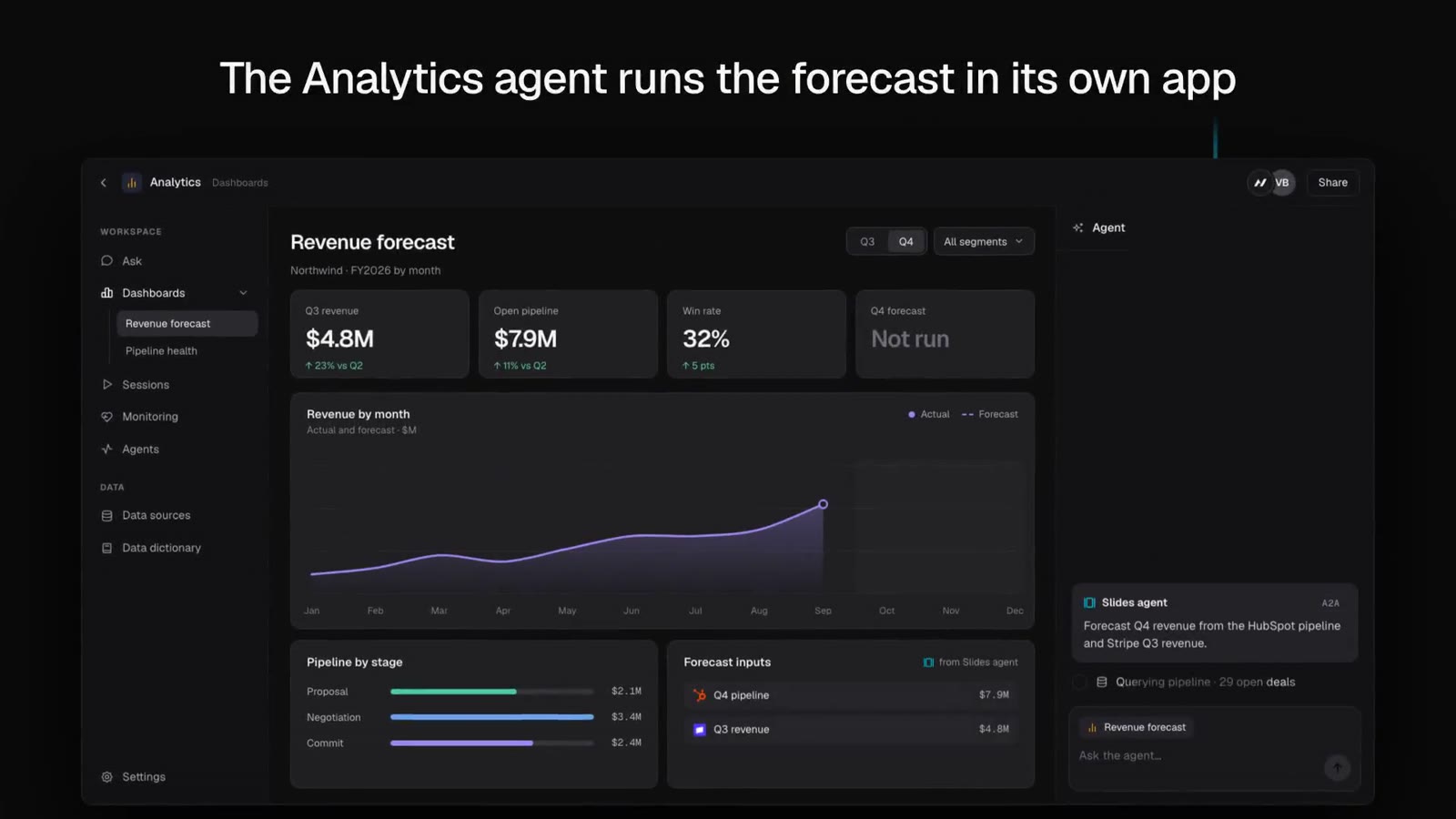Click the '23% vs Q2' change indicator
The width and height of the screenshot is (1456, 819).
pos(333,366)
